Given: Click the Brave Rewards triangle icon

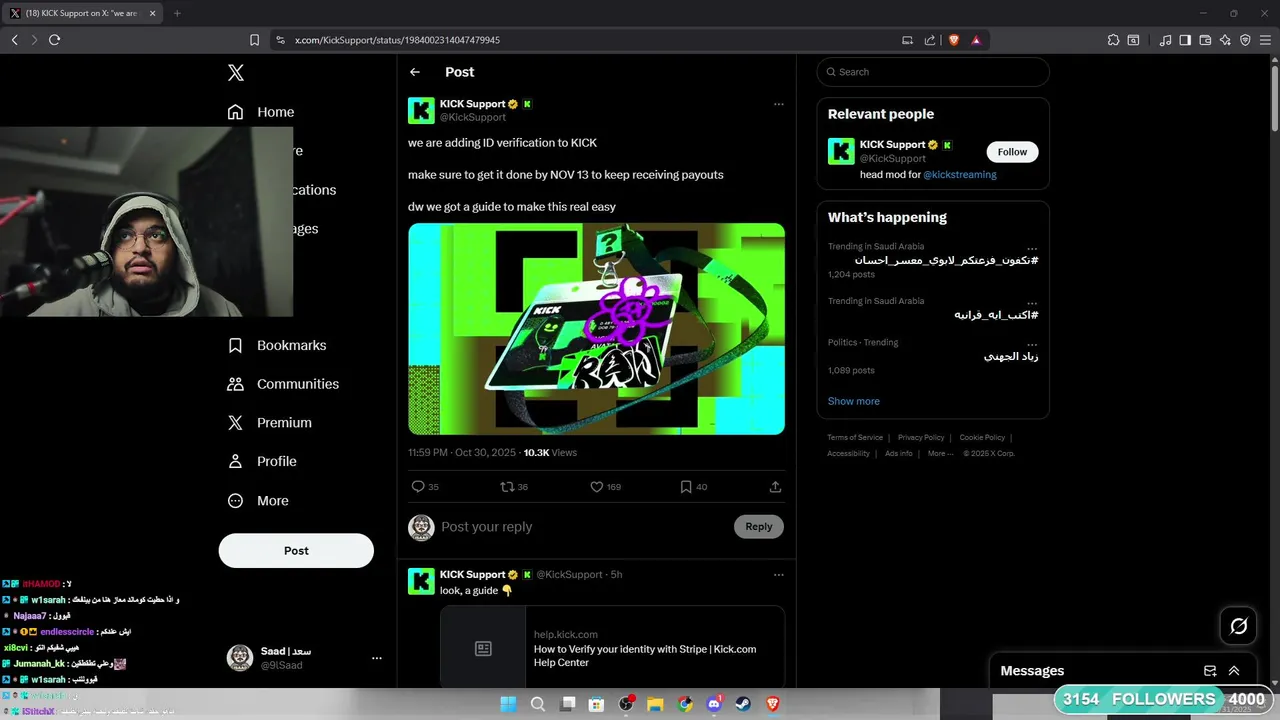Looking at the screenshot, I should (x=976, y=40).
